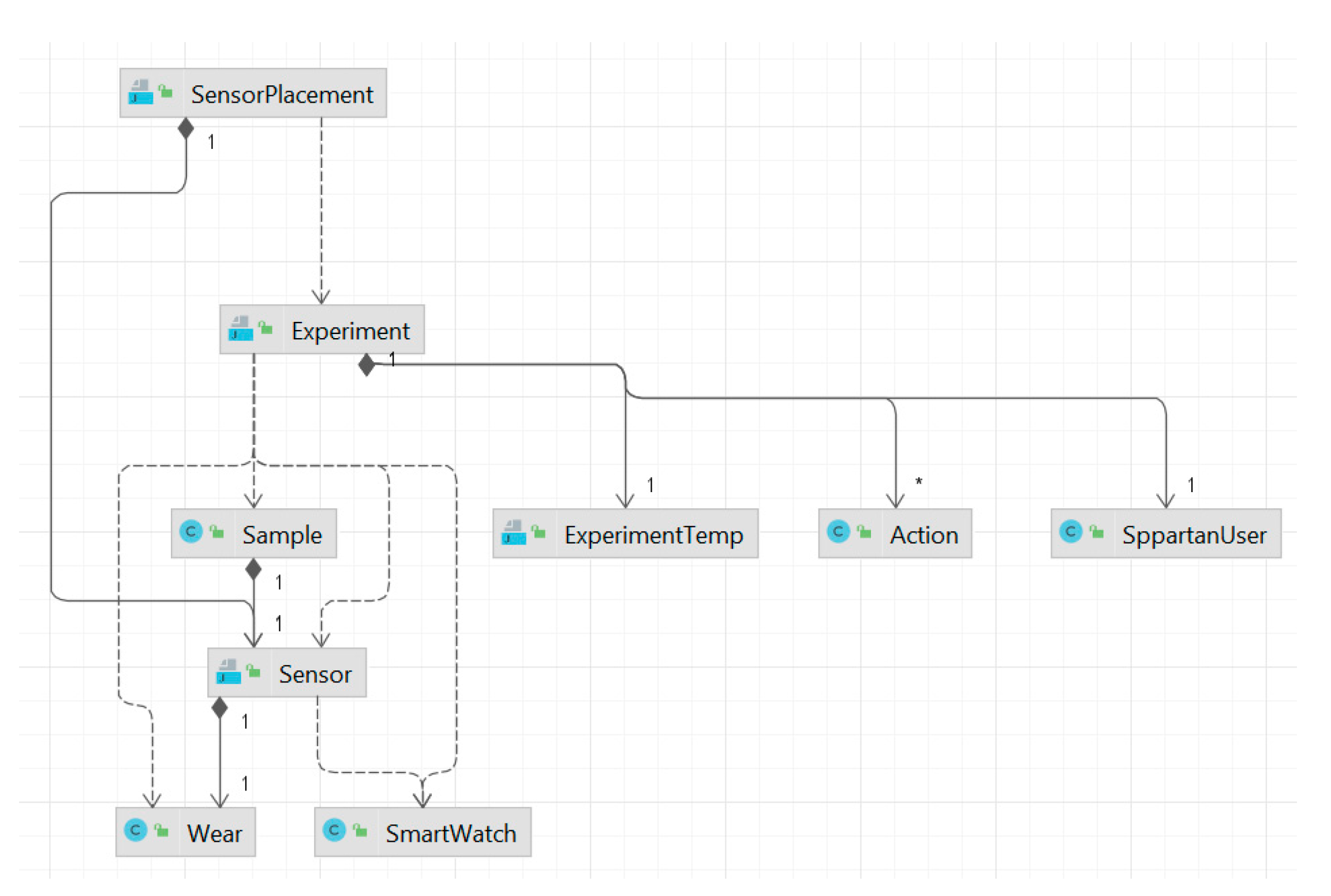The image size is (1331, 896).
Task: Click the composition diamond beside Experiment
Action: [x=367, y=365]
